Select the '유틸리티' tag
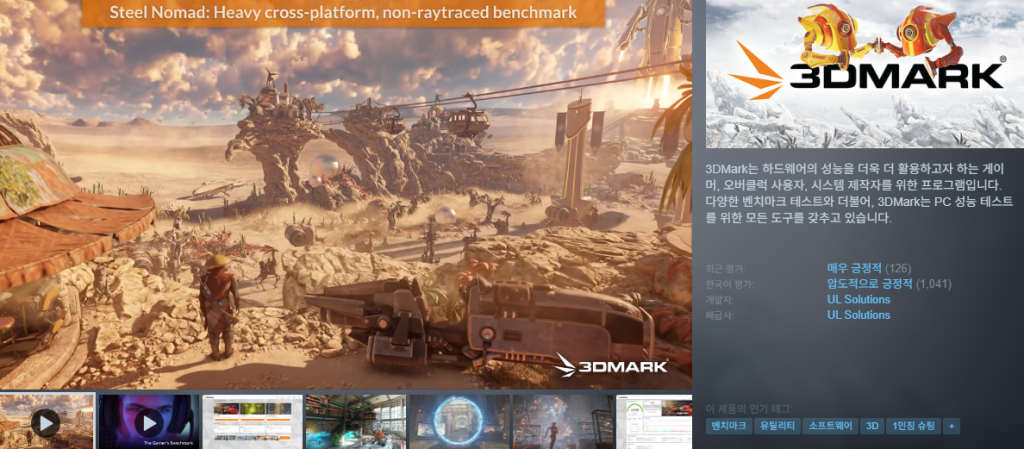The width and height of the screenshot is (1024, 449). click(778, 426)
